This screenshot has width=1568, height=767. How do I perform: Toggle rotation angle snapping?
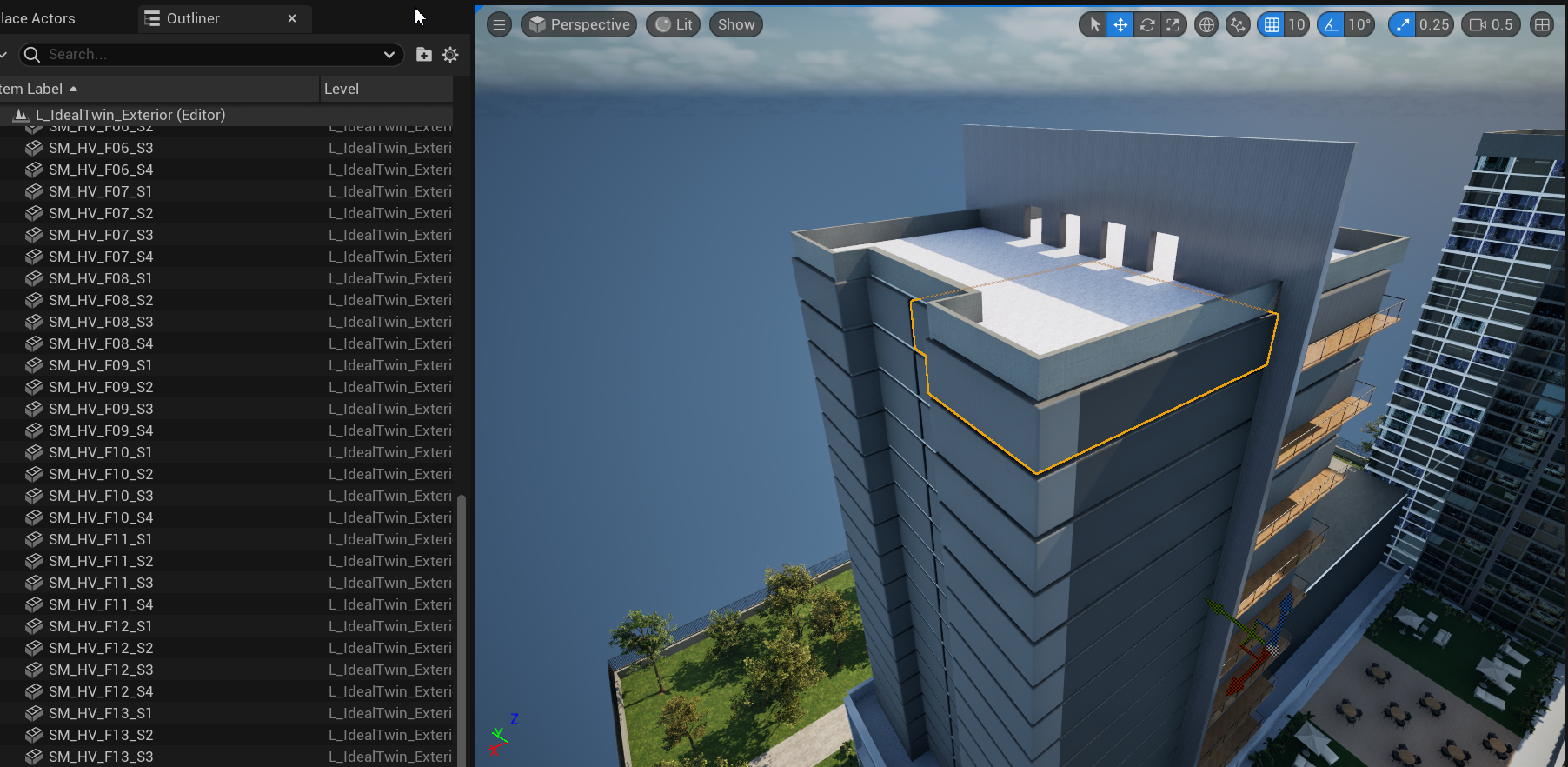tap(1332, 24)
